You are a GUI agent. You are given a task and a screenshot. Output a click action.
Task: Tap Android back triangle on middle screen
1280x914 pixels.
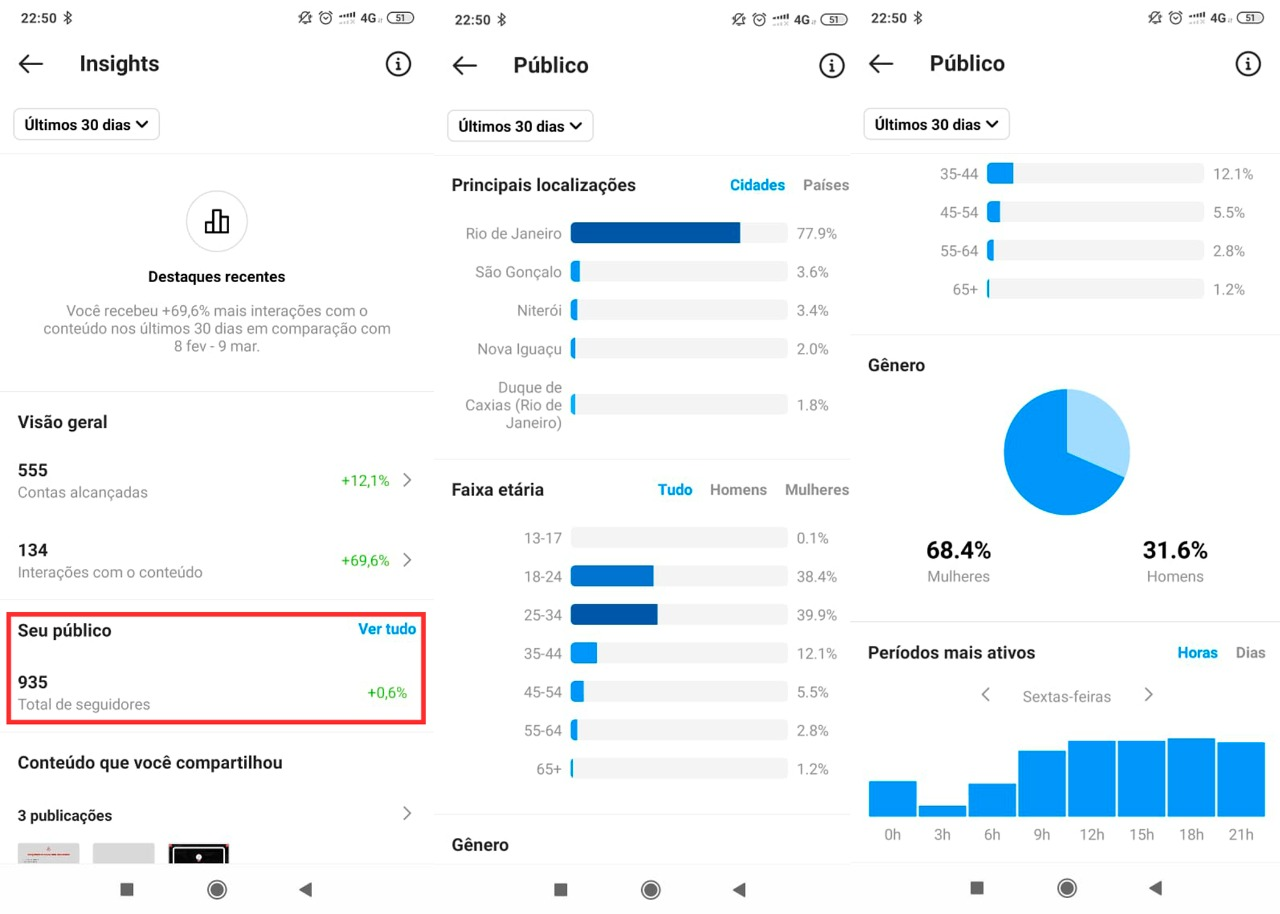pyautogui.click(x=740, y=889)
